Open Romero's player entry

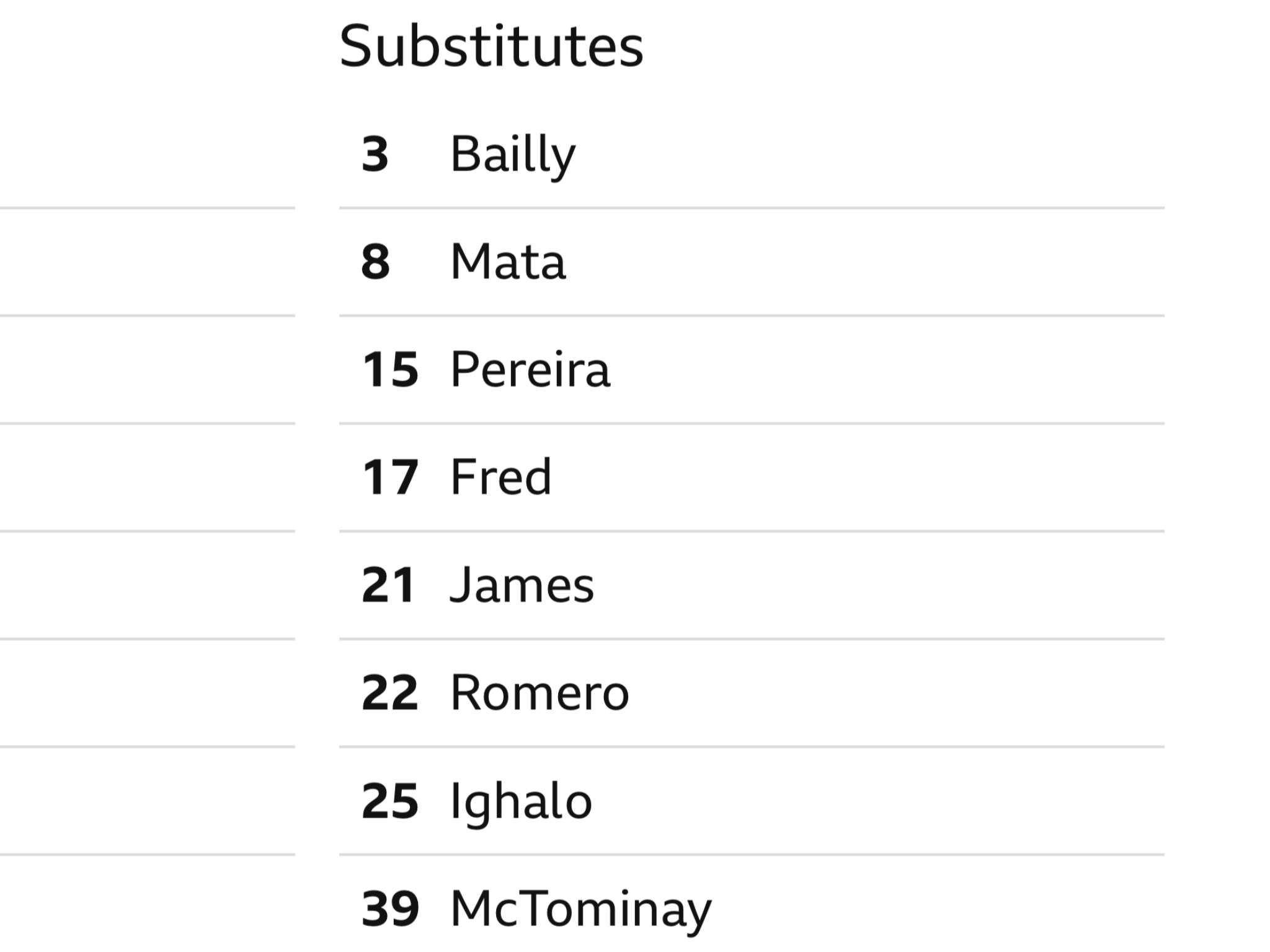(540, 692)
